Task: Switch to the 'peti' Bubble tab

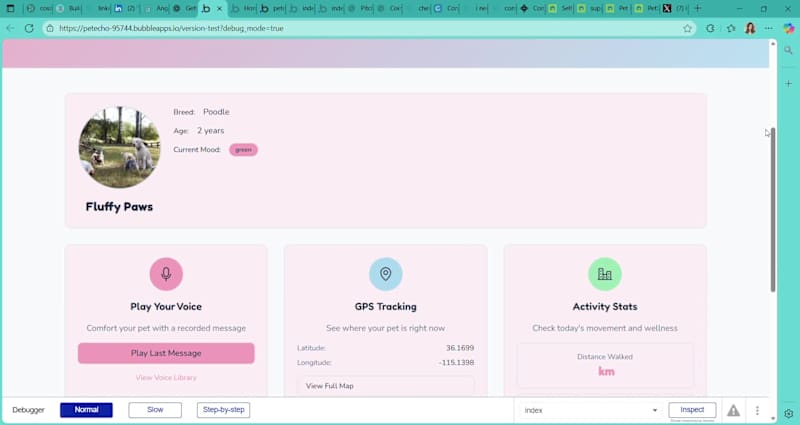Action: coord(272,8)
